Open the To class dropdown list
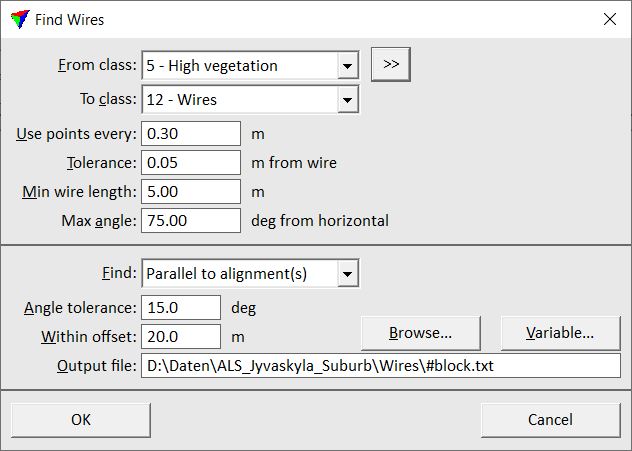 tap(348, 99)
